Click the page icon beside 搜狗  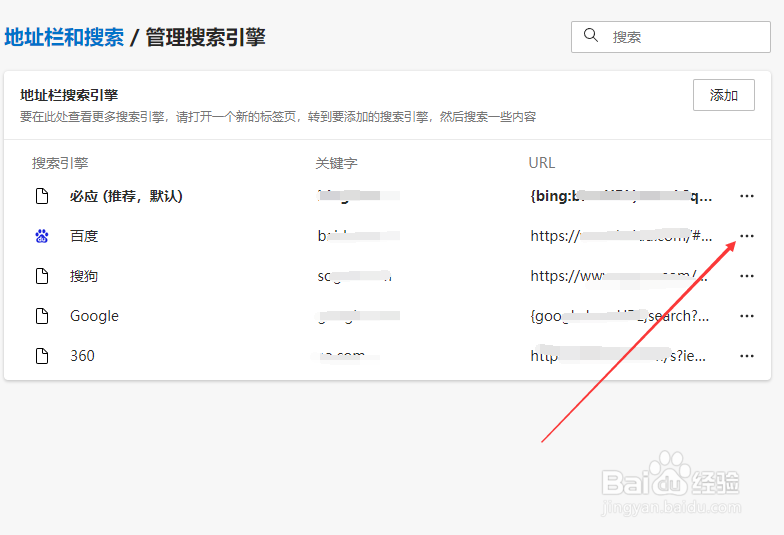point(42,276)
